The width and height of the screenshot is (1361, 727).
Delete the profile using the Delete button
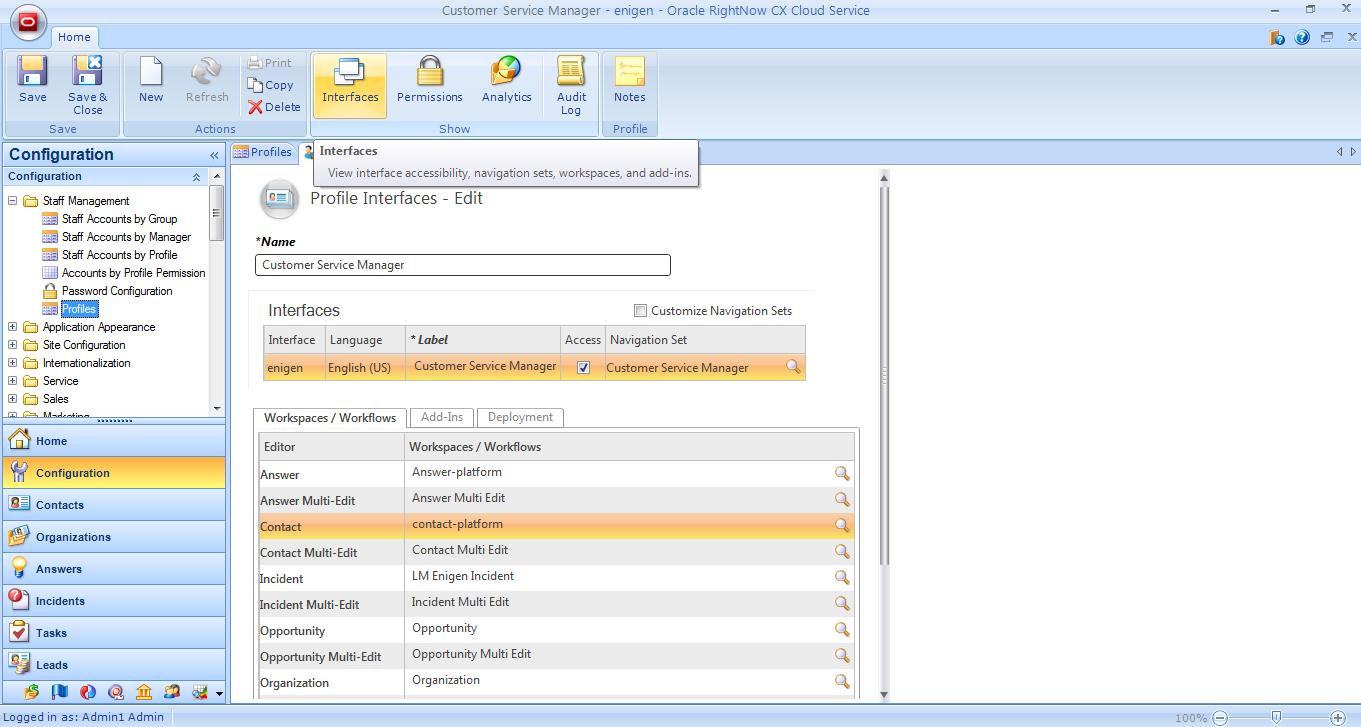(x=275, y=107)
